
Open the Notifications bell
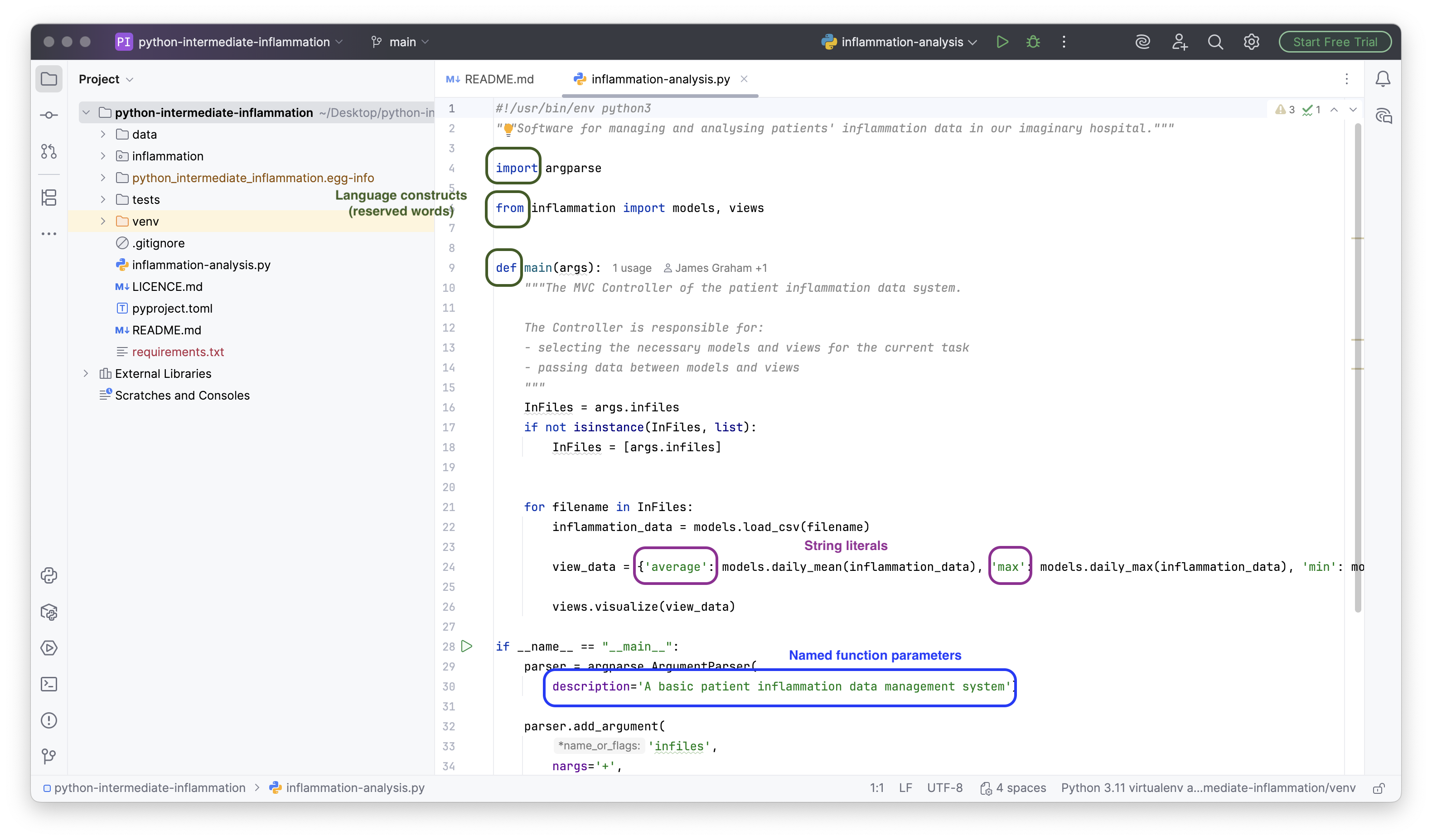pos(1383,79)
